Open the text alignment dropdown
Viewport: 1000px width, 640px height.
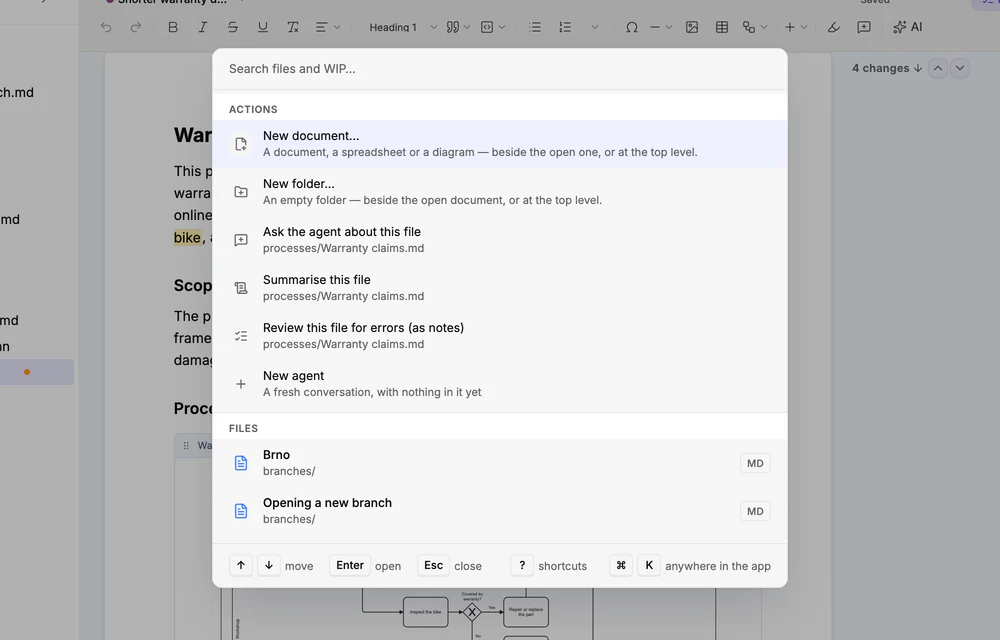[x=328, y=27]
